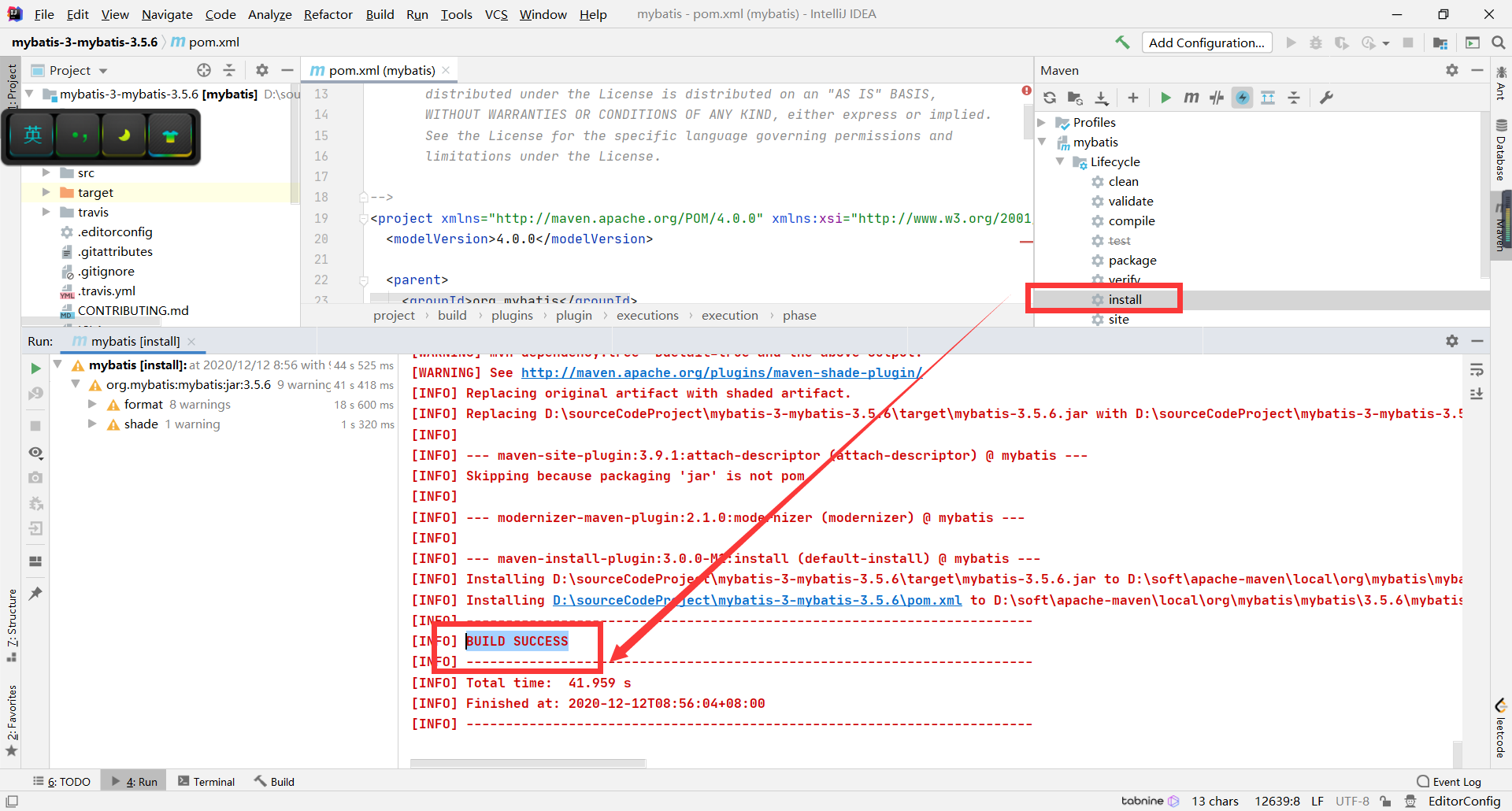Select pom.xml (mybatis) editor tab
The height and width of the screenshot is (811, 1512).
click(x=381, y=70)
